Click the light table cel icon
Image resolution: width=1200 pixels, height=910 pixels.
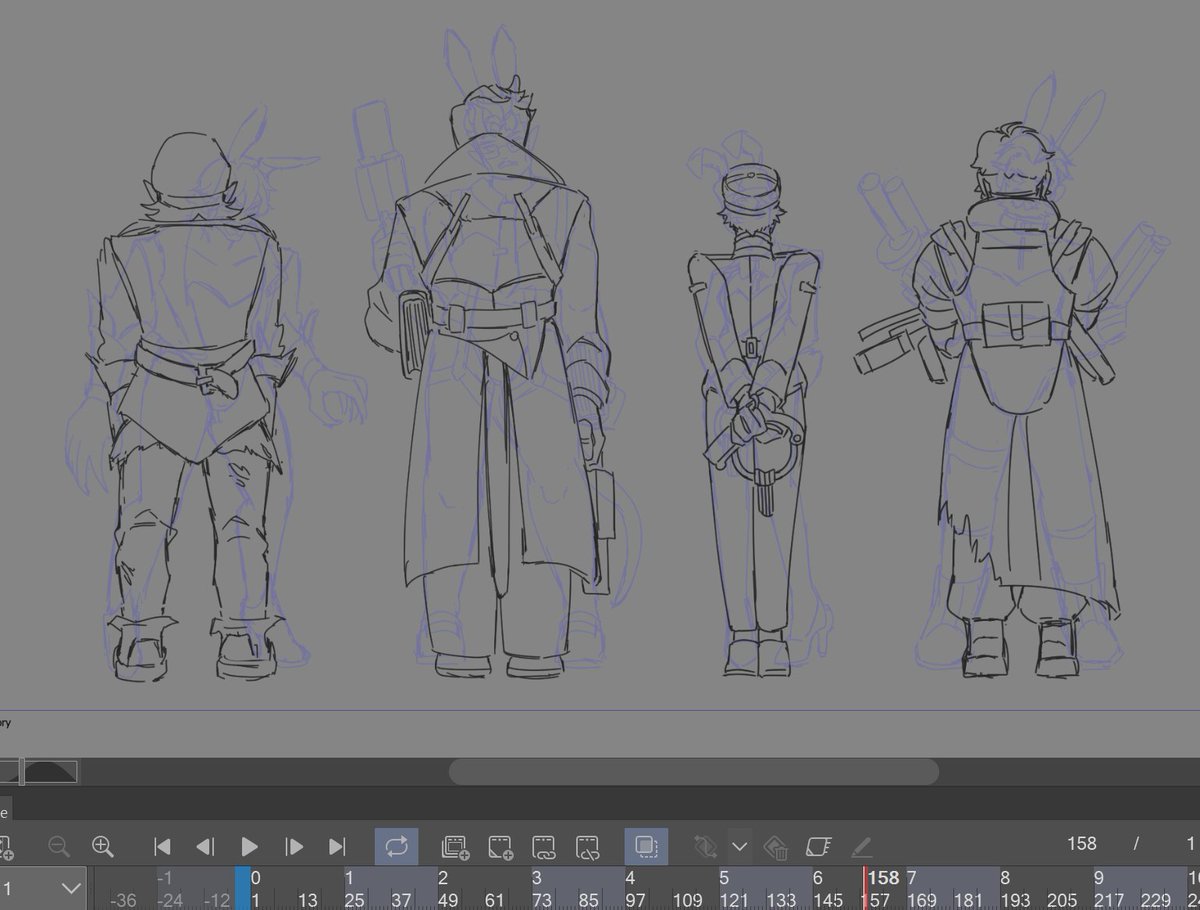click(x=819, y=847)
